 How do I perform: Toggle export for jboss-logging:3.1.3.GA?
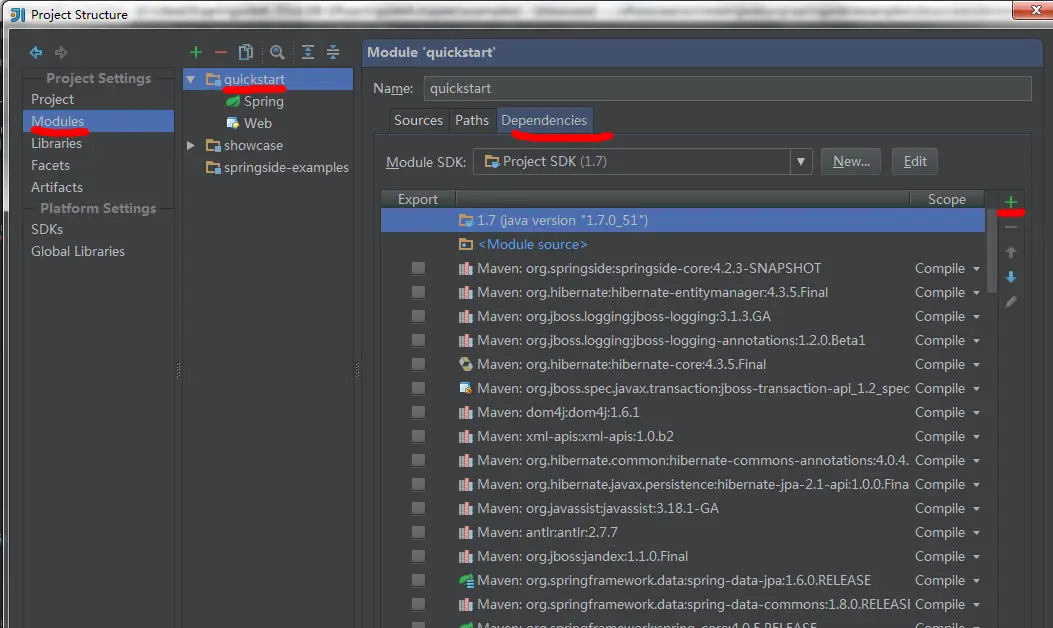tap(418, 316)
